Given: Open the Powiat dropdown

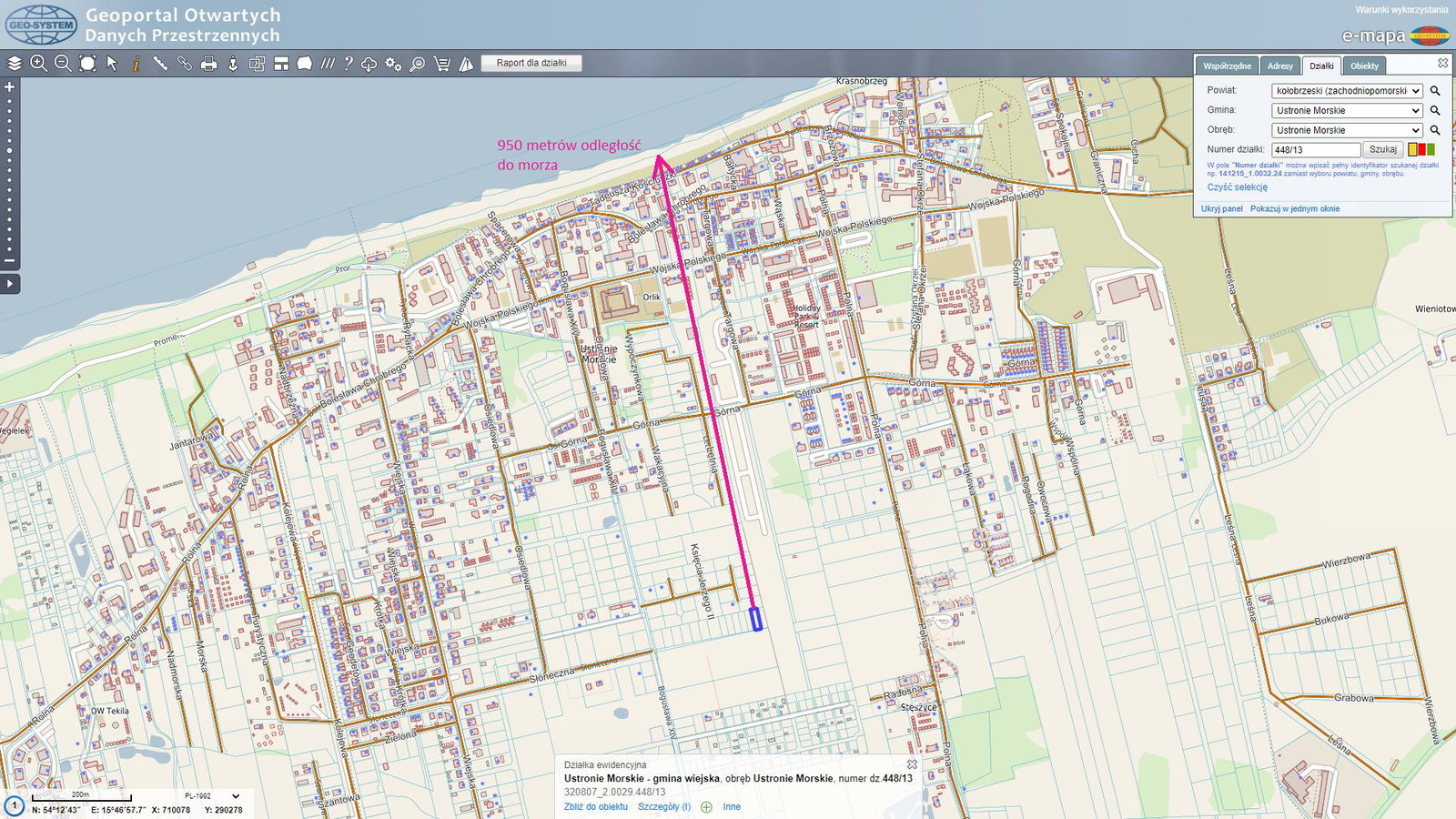Looking at the screenshot, I should pyautogui.click(x=1346, y=91).
